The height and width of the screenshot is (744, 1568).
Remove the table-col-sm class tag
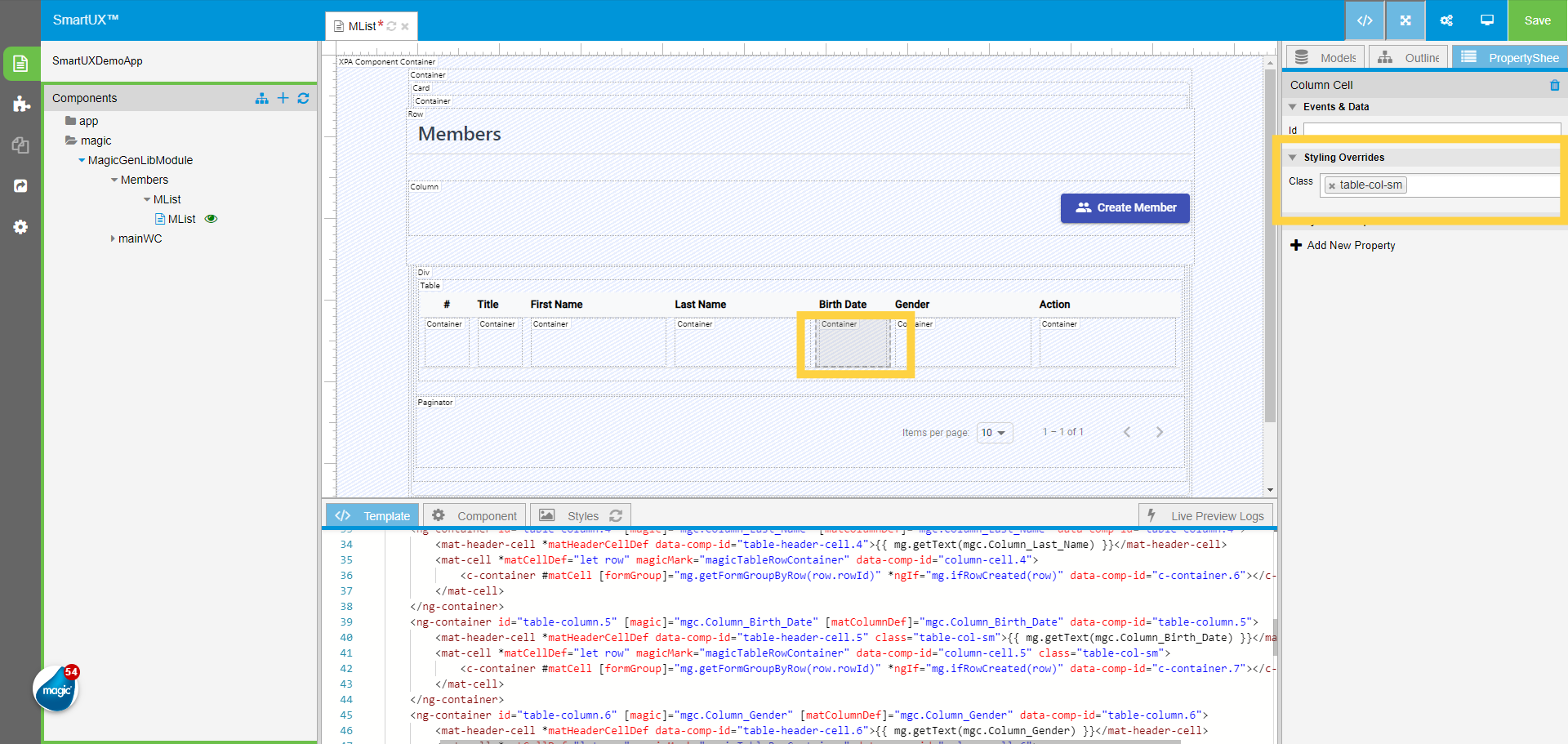[1332, 186]
